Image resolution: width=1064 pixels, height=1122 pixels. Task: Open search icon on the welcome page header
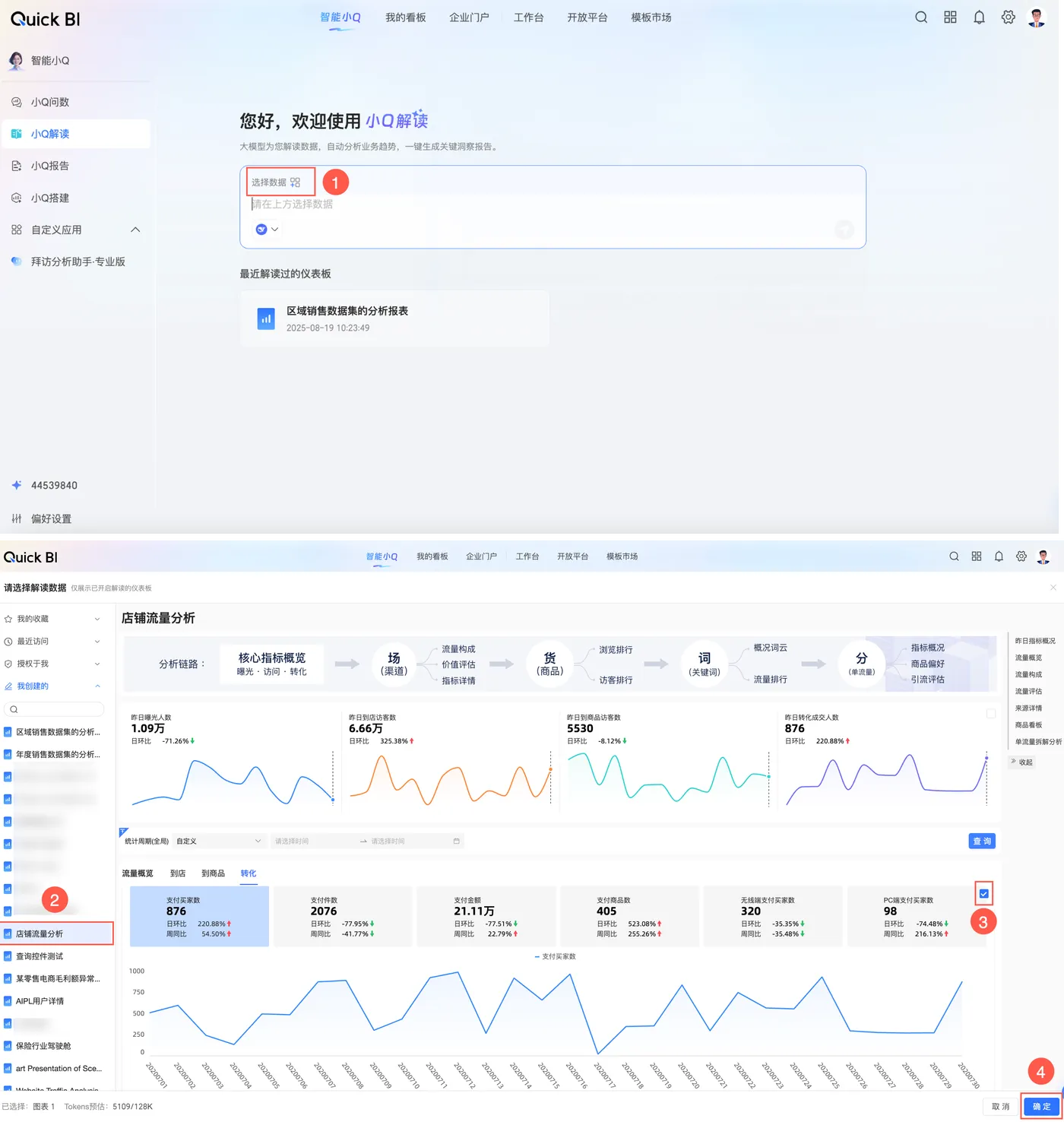(x=921, y=17)
